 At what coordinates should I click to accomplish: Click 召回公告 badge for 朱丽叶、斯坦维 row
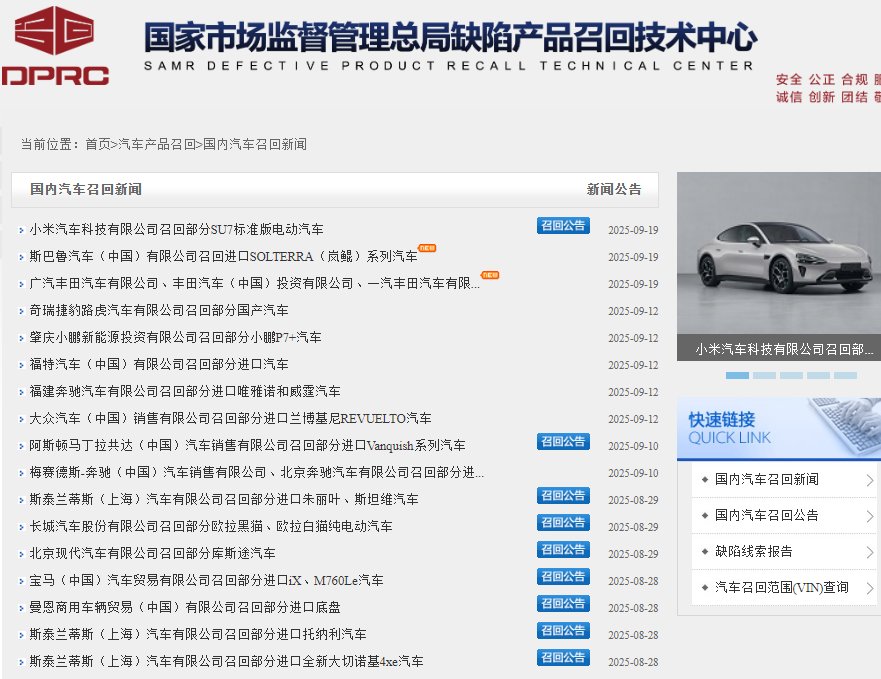tap(563, 496)
